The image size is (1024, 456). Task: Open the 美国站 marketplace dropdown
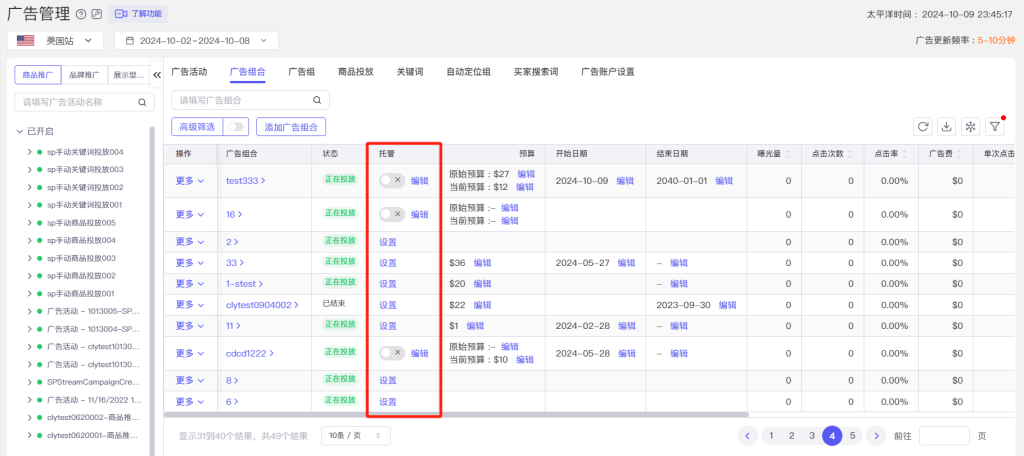(x=56, y=41)
